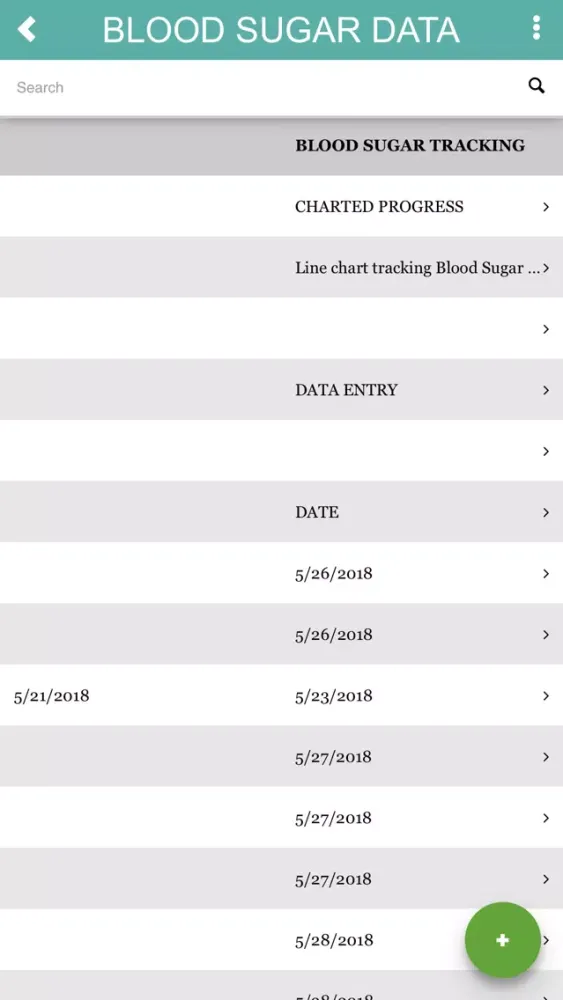The height and width of the screenshot is (1000, 563).
Task: Open the first 5/26/2018 entry
Action: click(281, 573)
